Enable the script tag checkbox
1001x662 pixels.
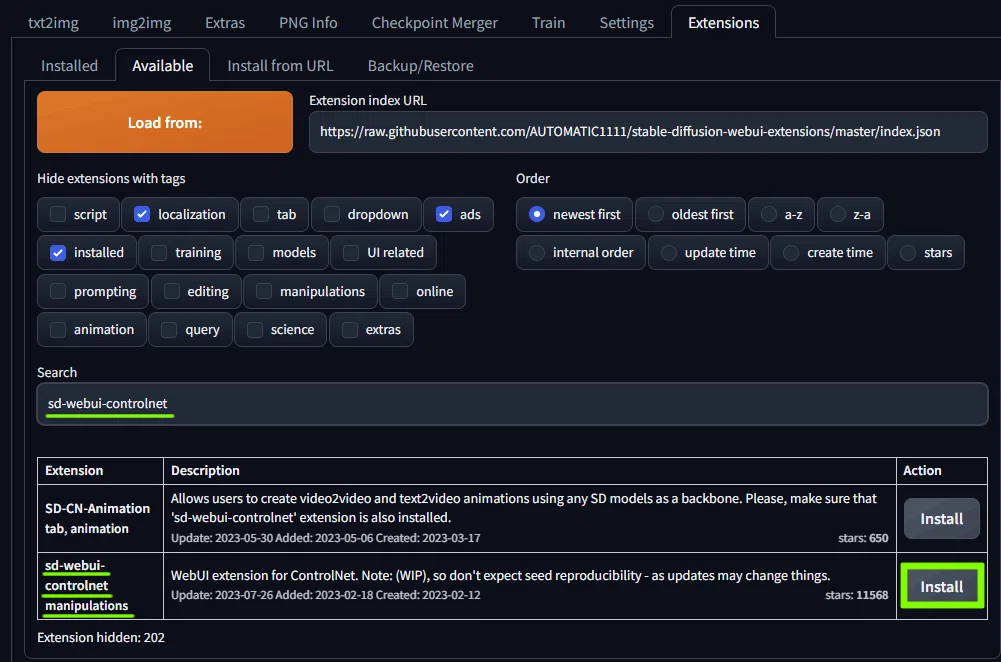pyautogui.click(x=58, y=214)
